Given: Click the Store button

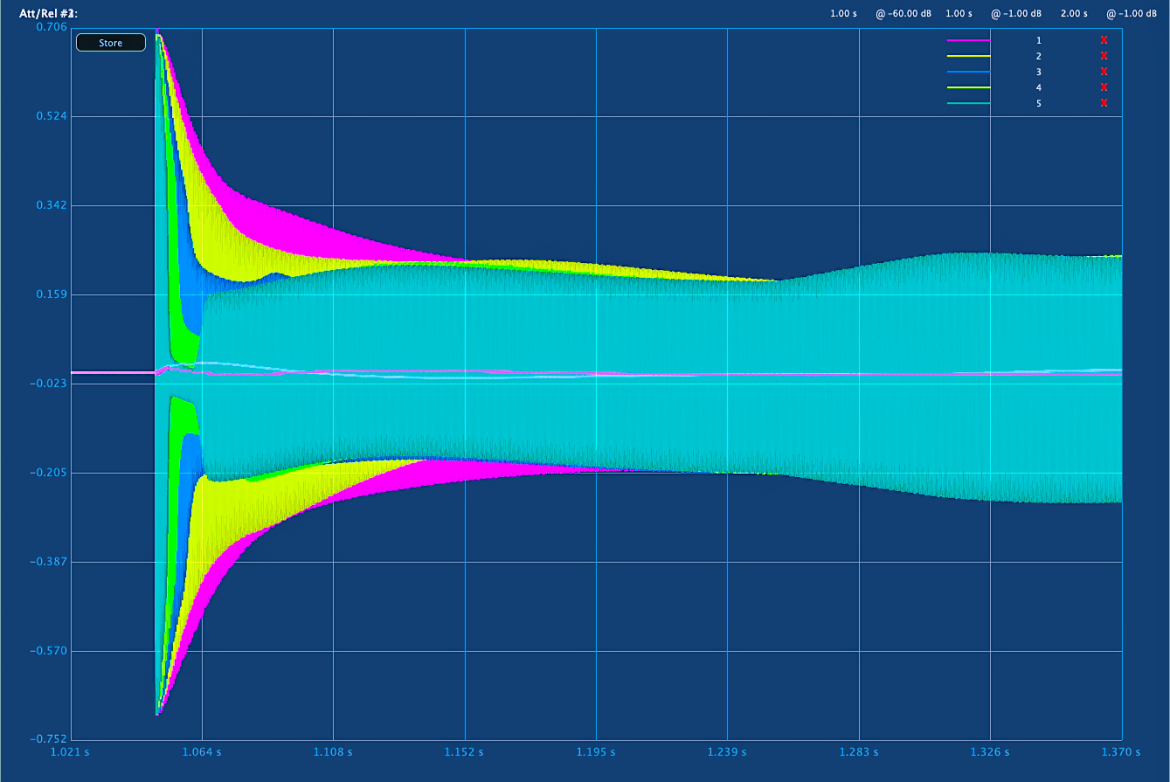Looking at the screenshot, I should [110, 43].
